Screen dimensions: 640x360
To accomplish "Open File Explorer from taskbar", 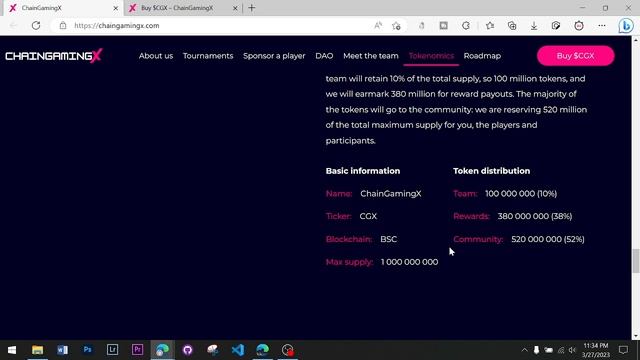I will coord(38,350).
